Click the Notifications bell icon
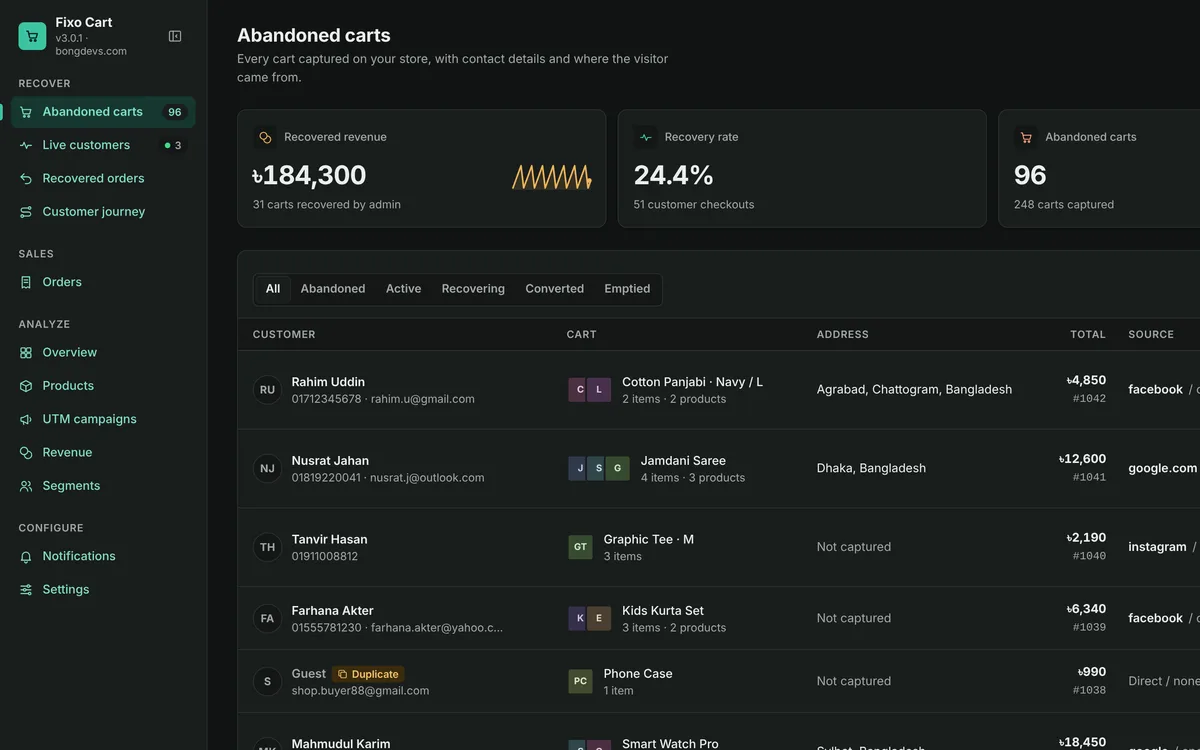 [26, 556]
